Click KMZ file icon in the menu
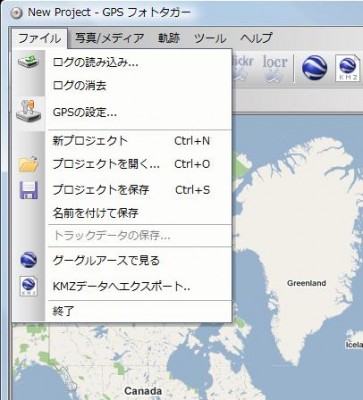The height and width of the screenshot is (400, 363). pyautogui.click(x=29, y=286)
